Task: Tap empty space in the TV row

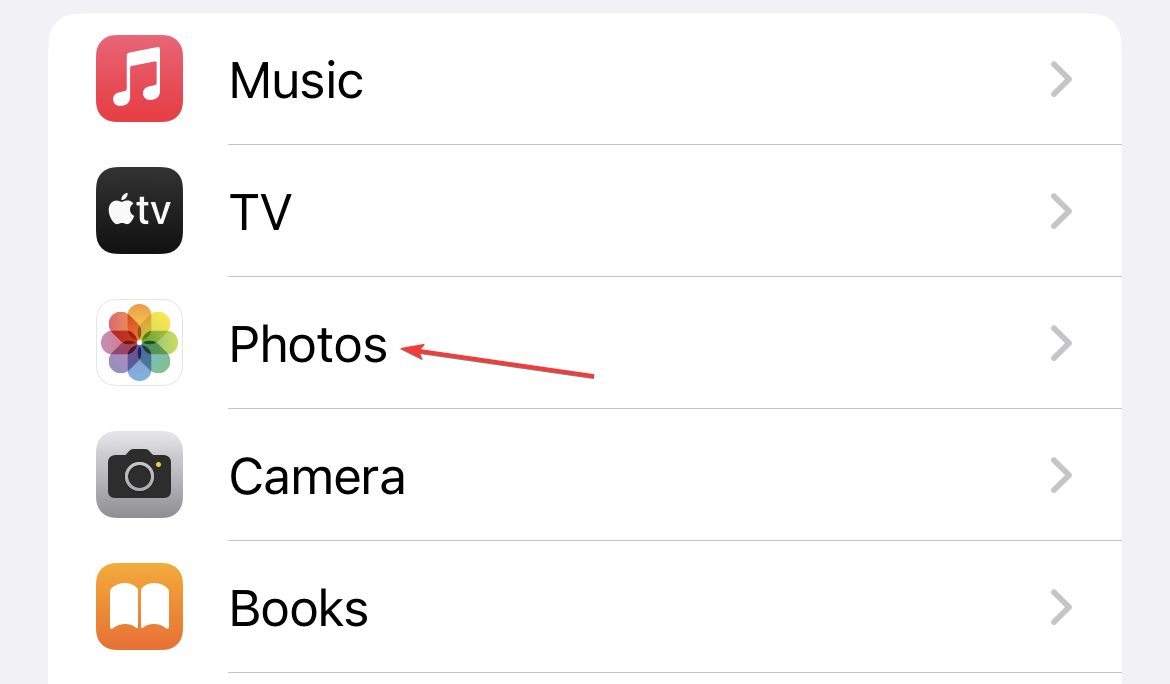Action: 672,211
